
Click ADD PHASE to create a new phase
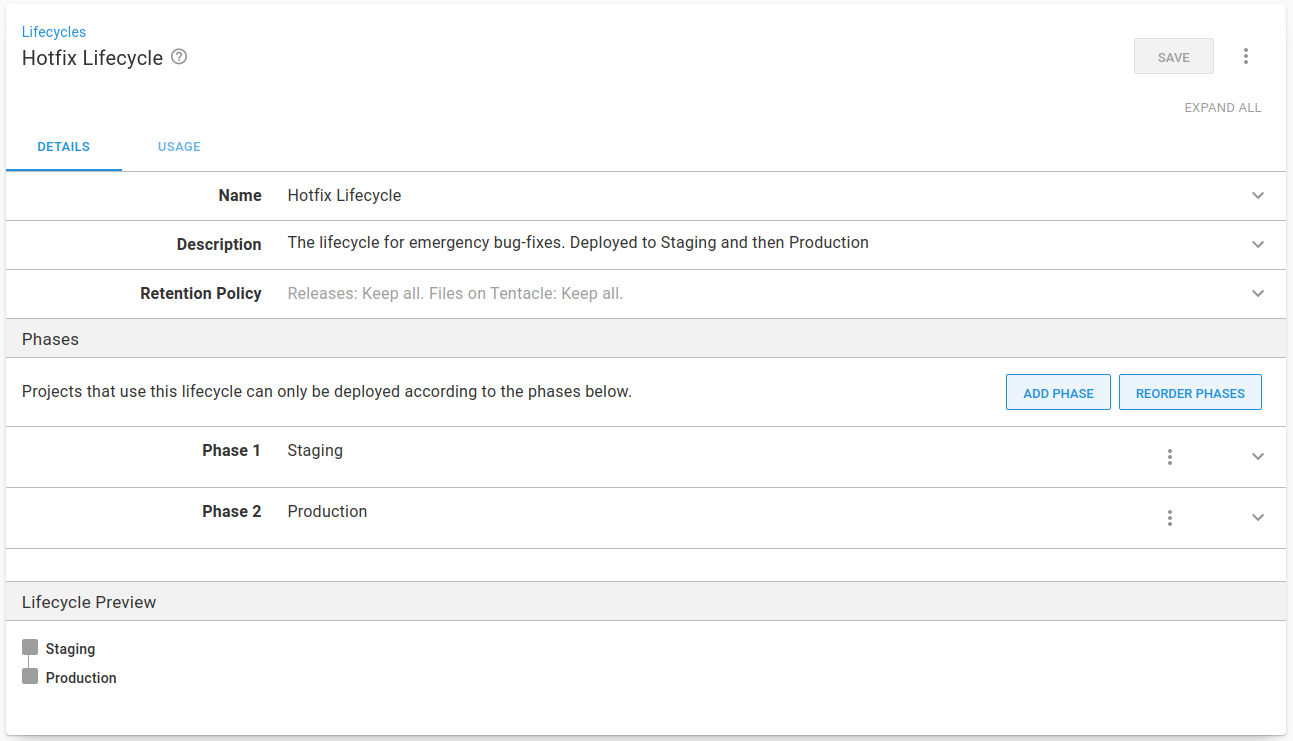[1058, 392]
